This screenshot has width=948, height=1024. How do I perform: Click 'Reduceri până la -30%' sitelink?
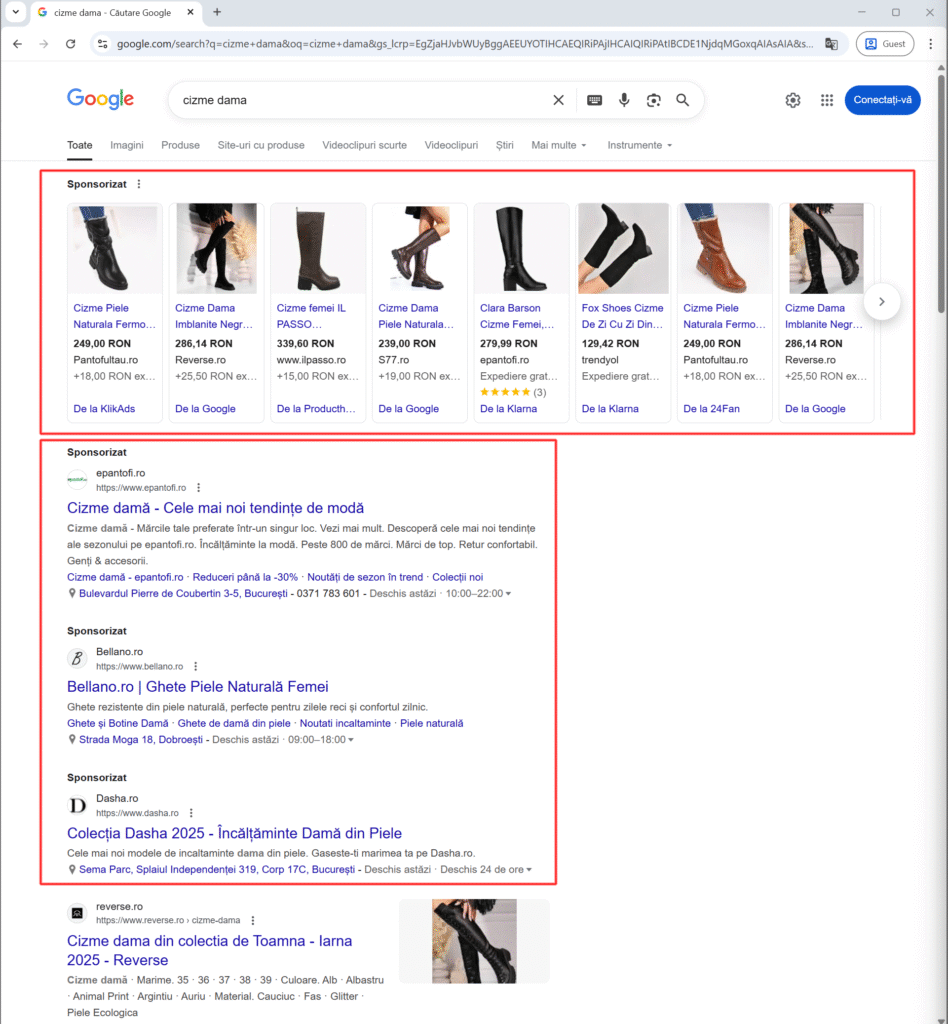(245, 577)
